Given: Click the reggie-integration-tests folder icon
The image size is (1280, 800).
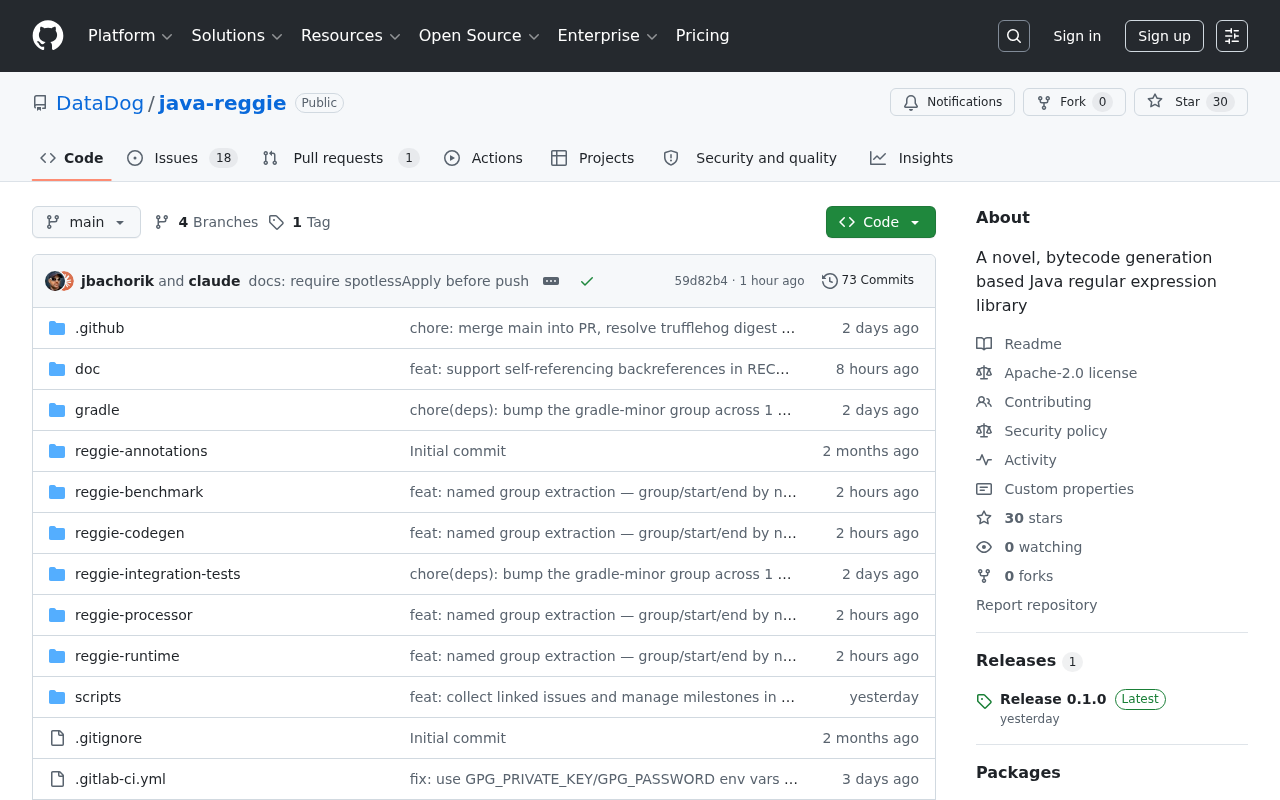Looking at the screenshot, I should 57,574.
